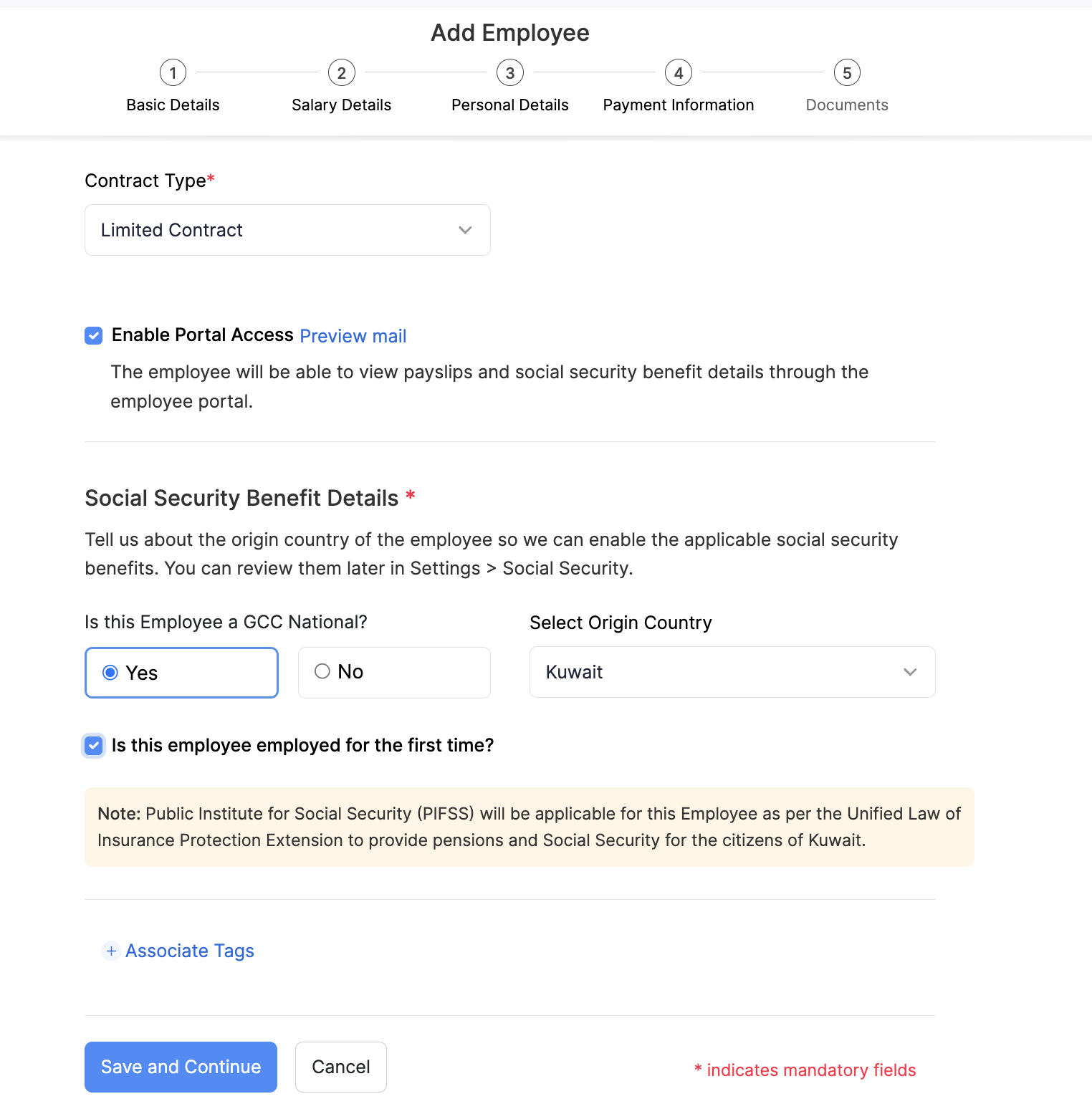The width and height of the screenshot is (1092, 1109).
Task: Switch to the Personal Details step
Action: coord(509,105)
